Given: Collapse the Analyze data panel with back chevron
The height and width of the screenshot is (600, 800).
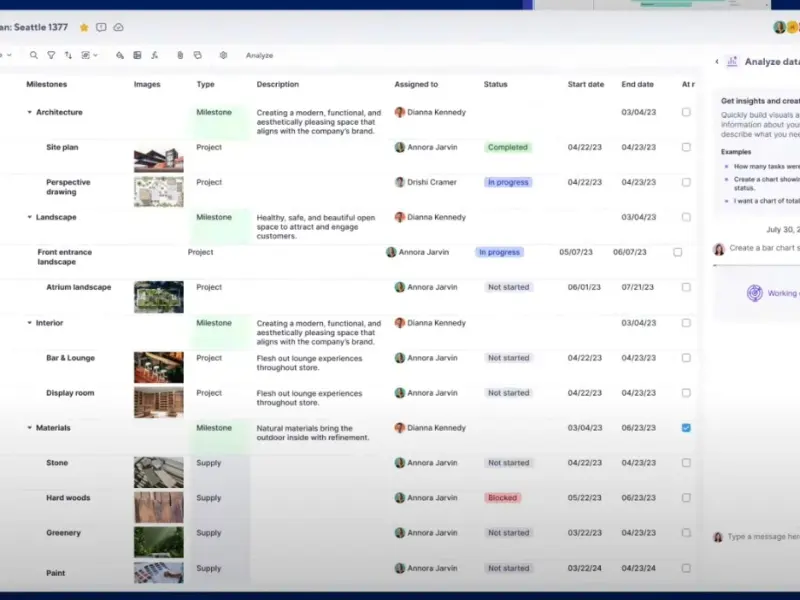Looking at the screenshot, I should (717, 62).
